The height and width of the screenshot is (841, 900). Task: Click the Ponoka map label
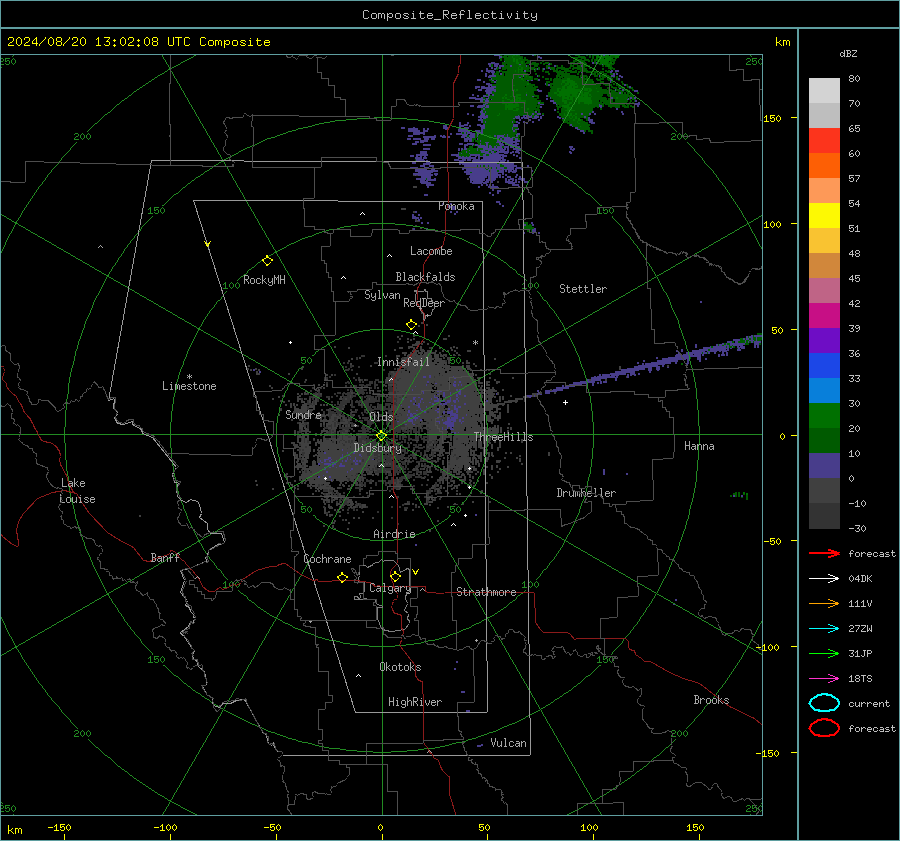pos(456,206)
